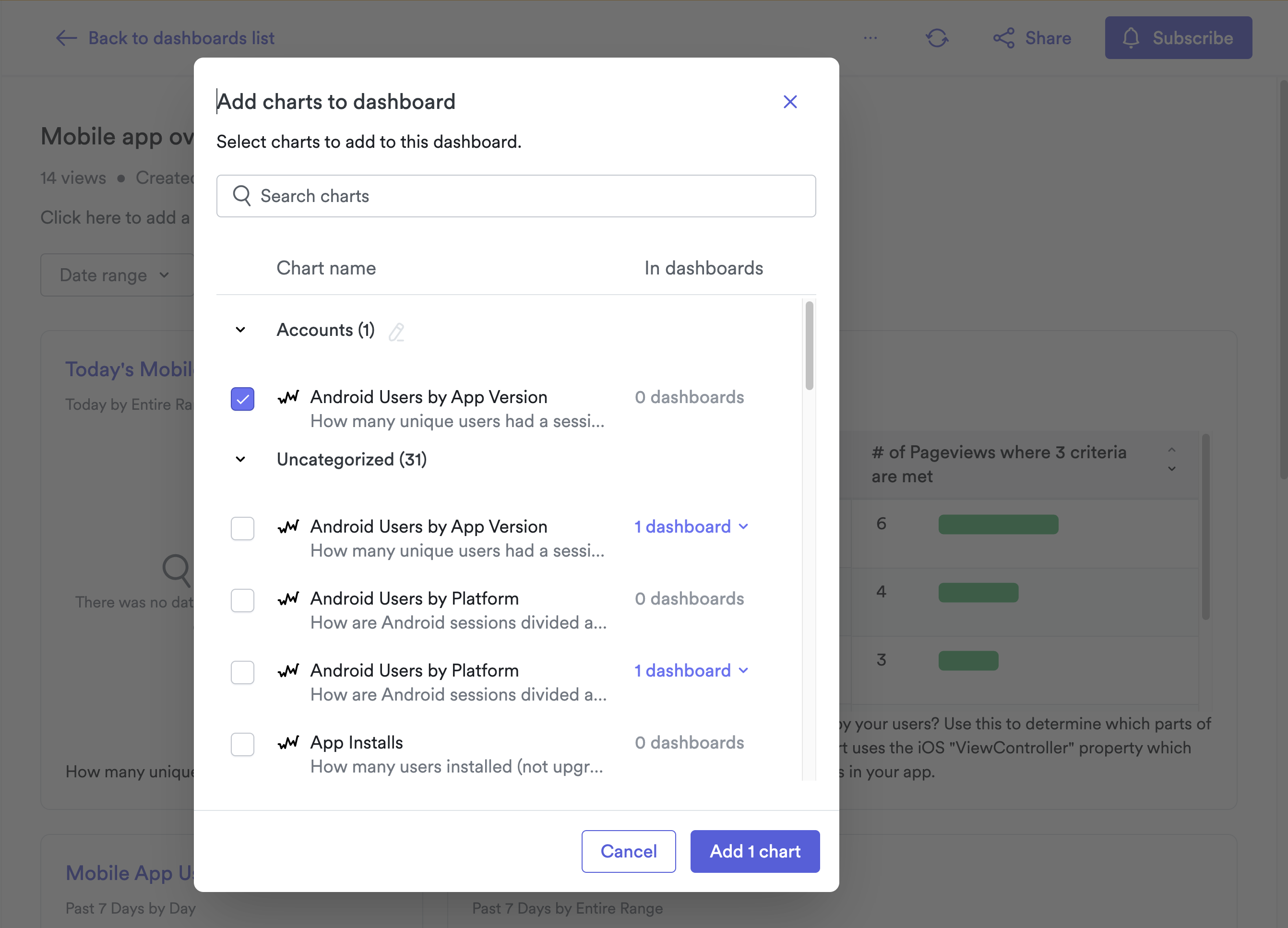The width and height of the screenshot is (1288, 928).
Task: Click the chart list scrollbar
Action: [809, 346]
